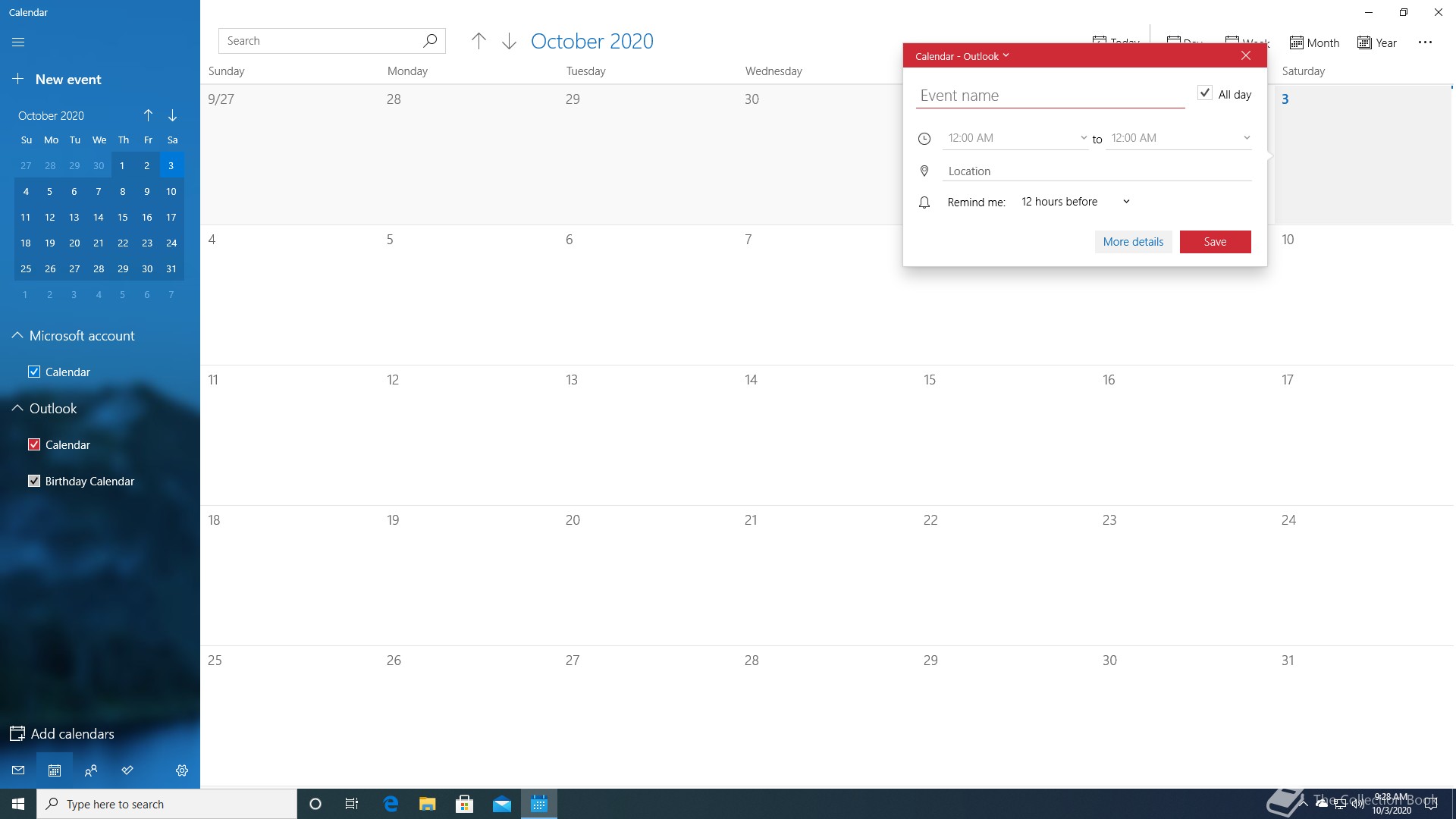Open Mail app from taskbar

[501, 804]
